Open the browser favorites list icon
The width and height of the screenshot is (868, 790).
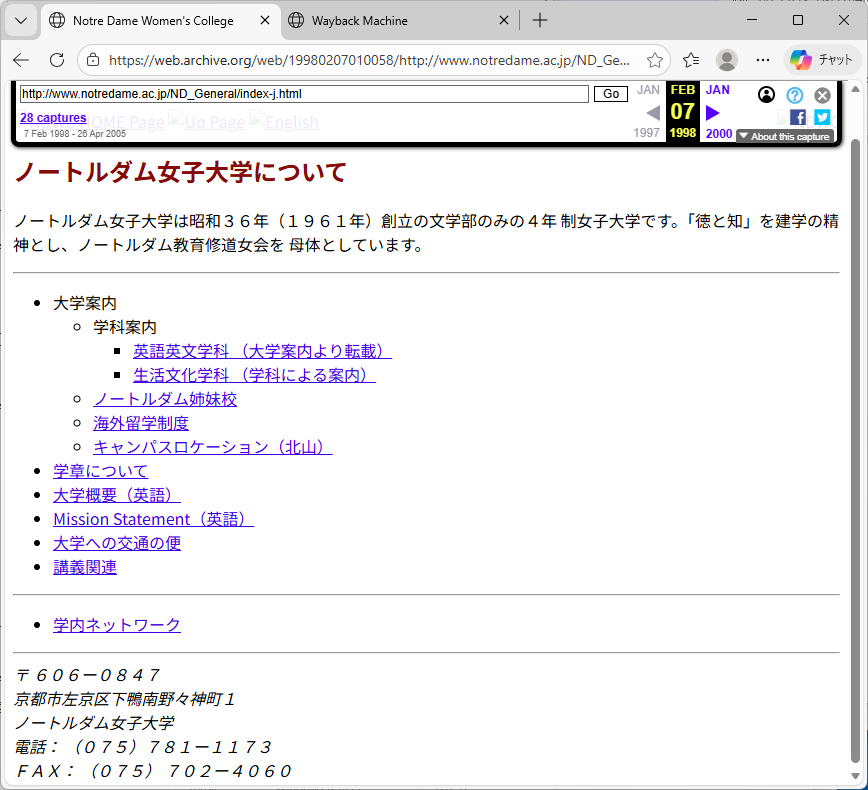click(691, 60)
